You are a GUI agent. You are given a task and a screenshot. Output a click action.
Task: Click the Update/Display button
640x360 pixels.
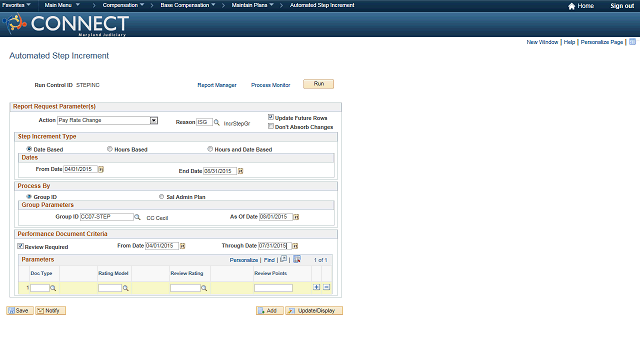(314, 311)
